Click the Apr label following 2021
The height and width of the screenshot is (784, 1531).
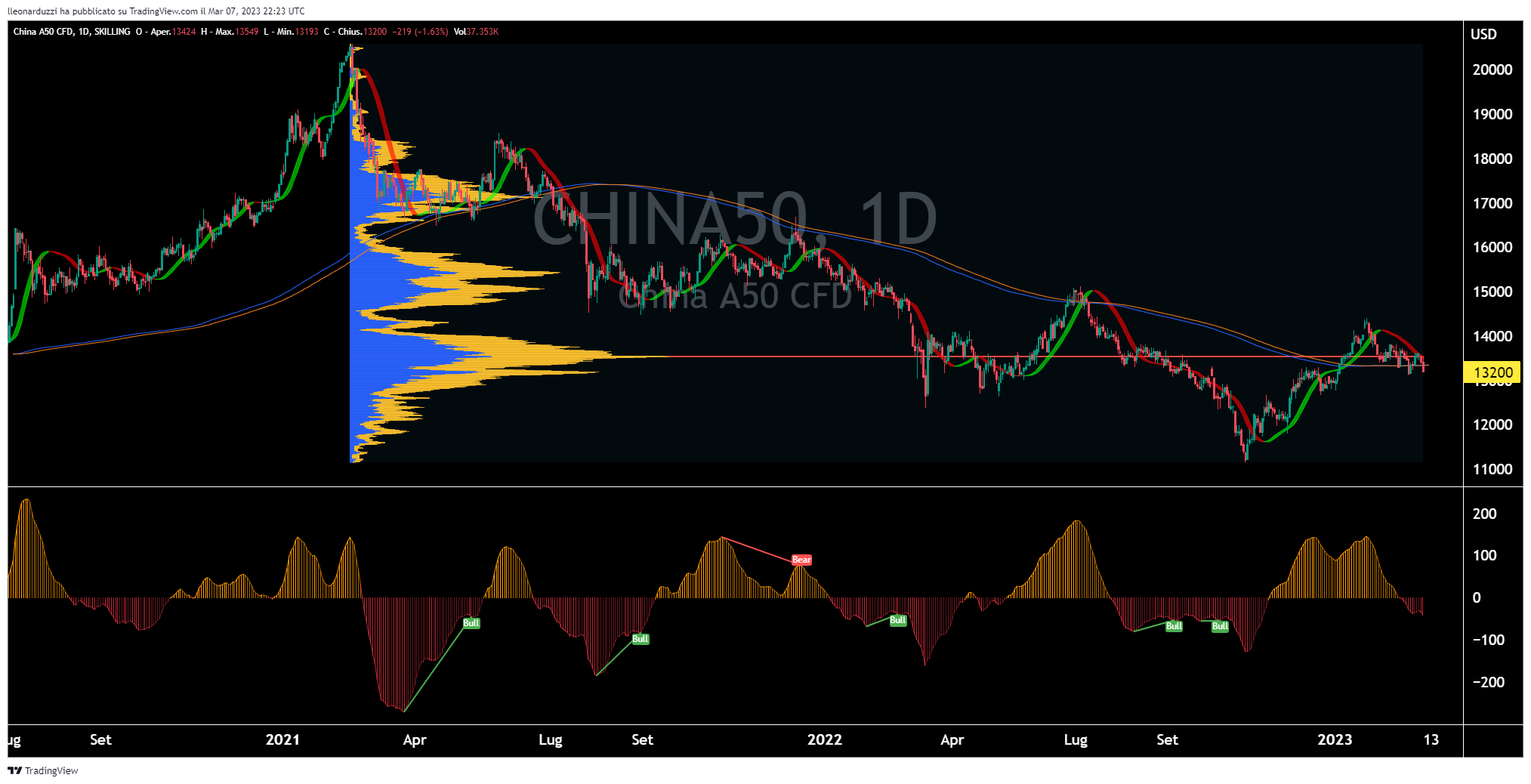[x=415, y=739]
